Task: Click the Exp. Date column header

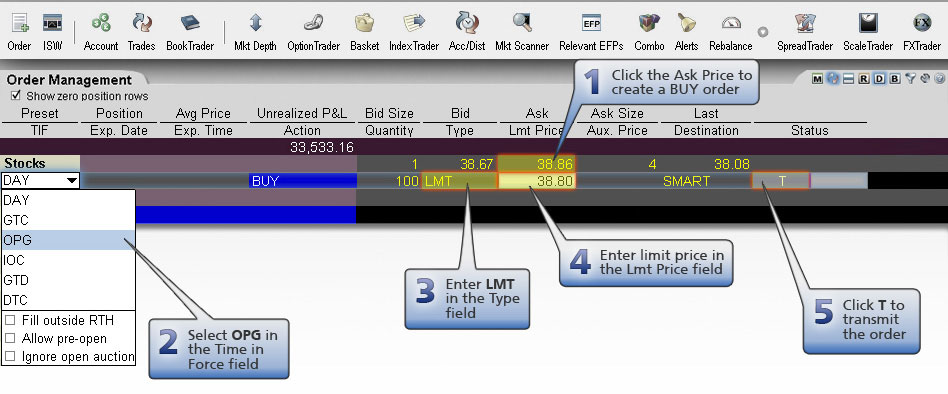Action: pos(120,131)
